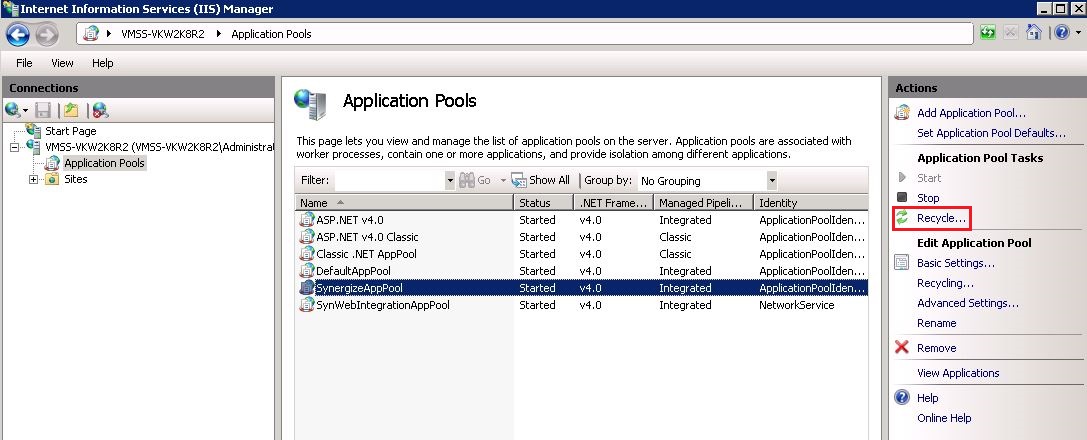The image size is (1087, 440).
Task: Click the Classic .NET AppPool row icon
Action: [x=306, y=254]
